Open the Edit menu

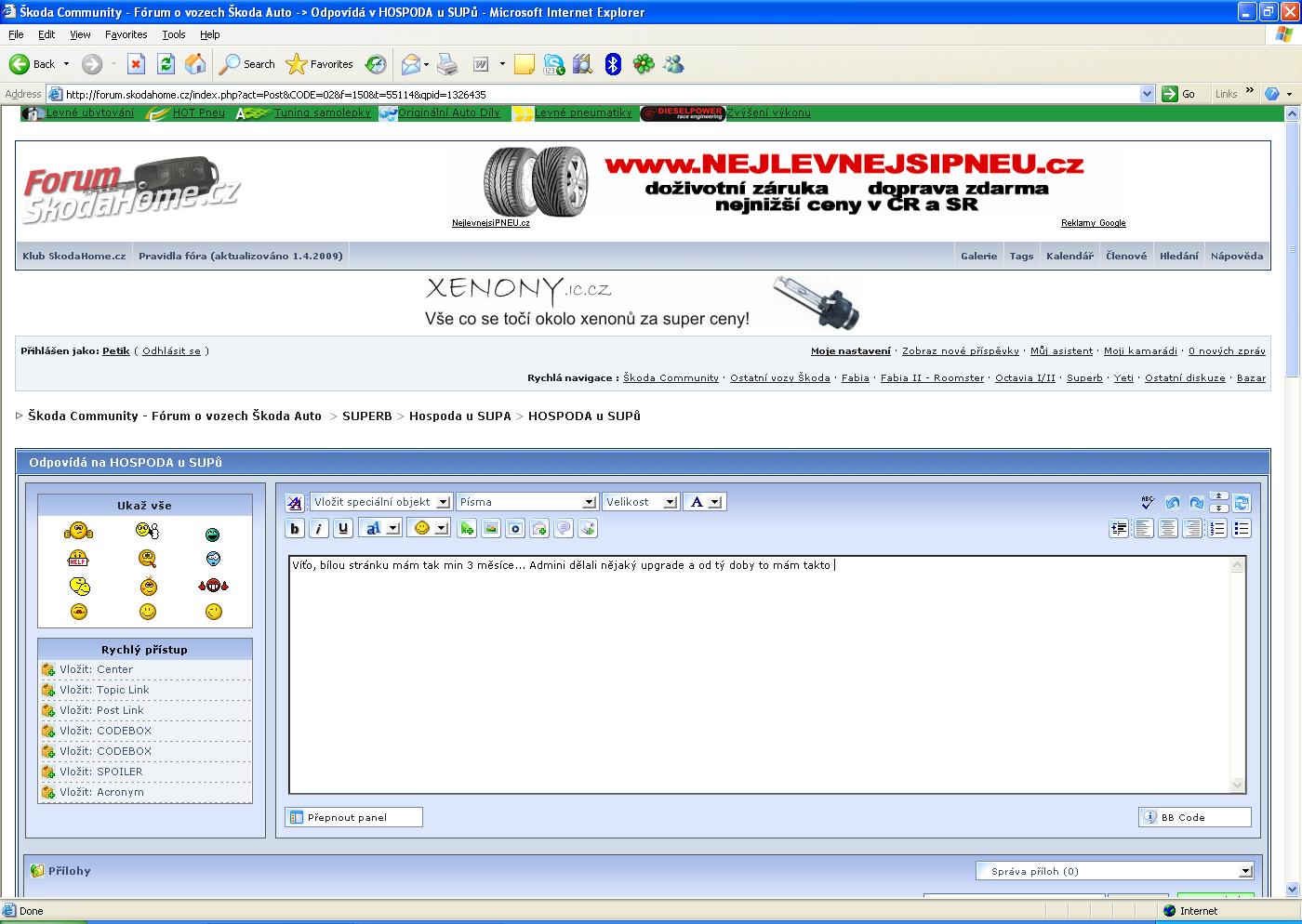[46, 34]
